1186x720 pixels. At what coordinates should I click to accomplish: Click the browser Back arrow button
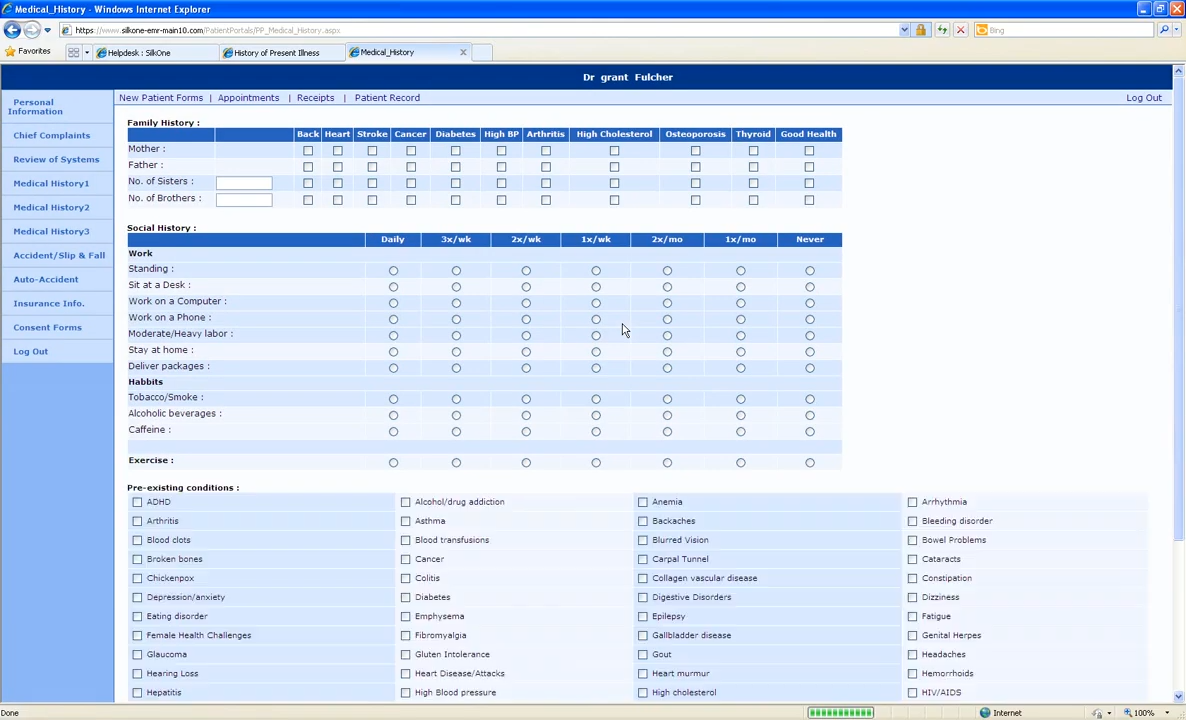[x=12, y=30]
